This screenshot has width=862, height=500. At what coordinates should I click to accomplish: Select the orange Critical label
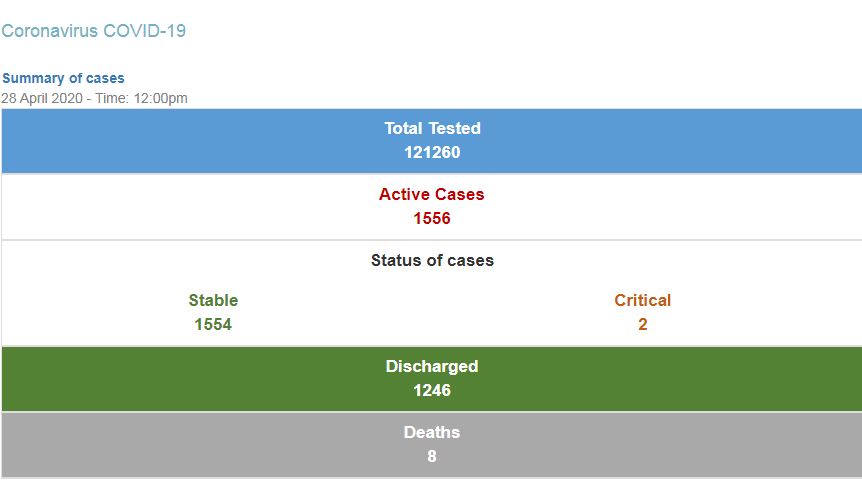click(642, 300)
